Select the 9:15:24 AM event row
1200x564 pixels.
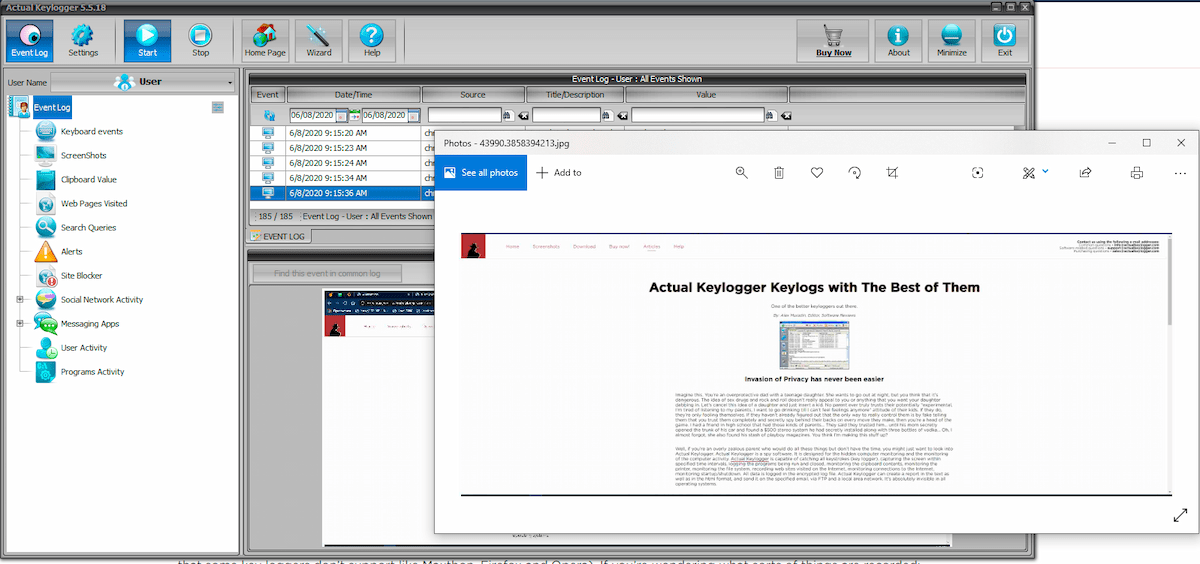[x=342, y=163]
